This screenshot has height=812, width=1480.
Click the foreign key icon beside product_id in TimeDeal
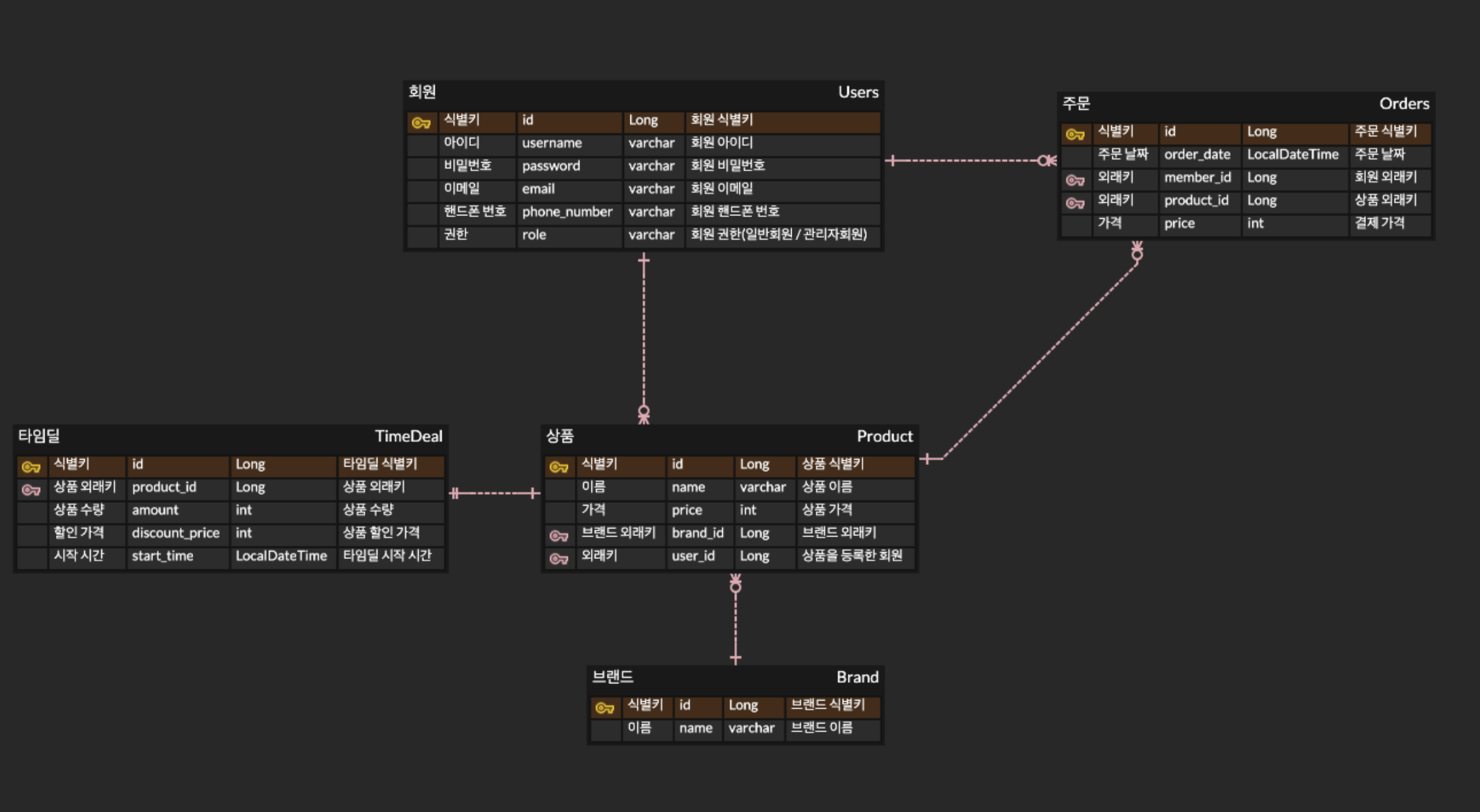coord(30,489)
